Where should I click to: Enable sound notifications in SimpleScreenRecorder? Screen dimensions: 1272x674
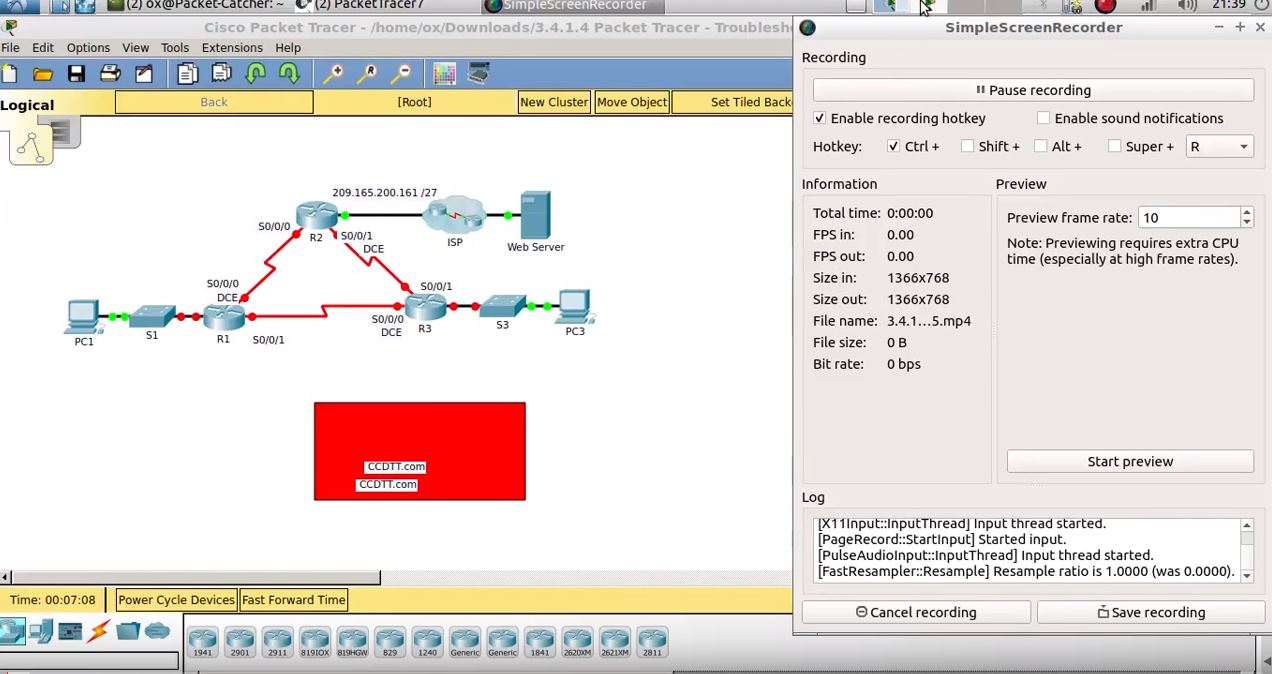pyautogui.click(x=1043, y=118)
